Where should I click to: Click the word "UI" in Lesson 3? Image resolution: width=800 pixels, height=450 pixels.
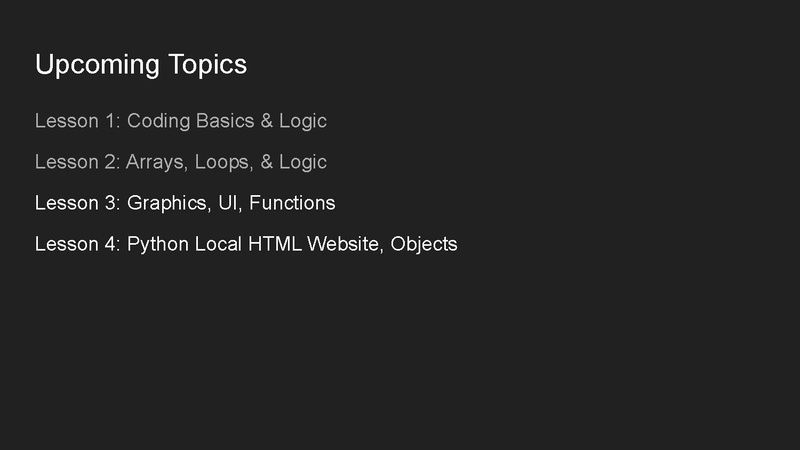pos(231,203)
